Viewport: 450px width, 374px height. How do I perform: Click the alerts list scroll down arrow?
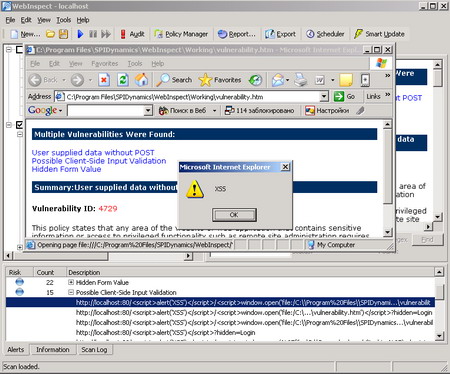click(439, 336)
